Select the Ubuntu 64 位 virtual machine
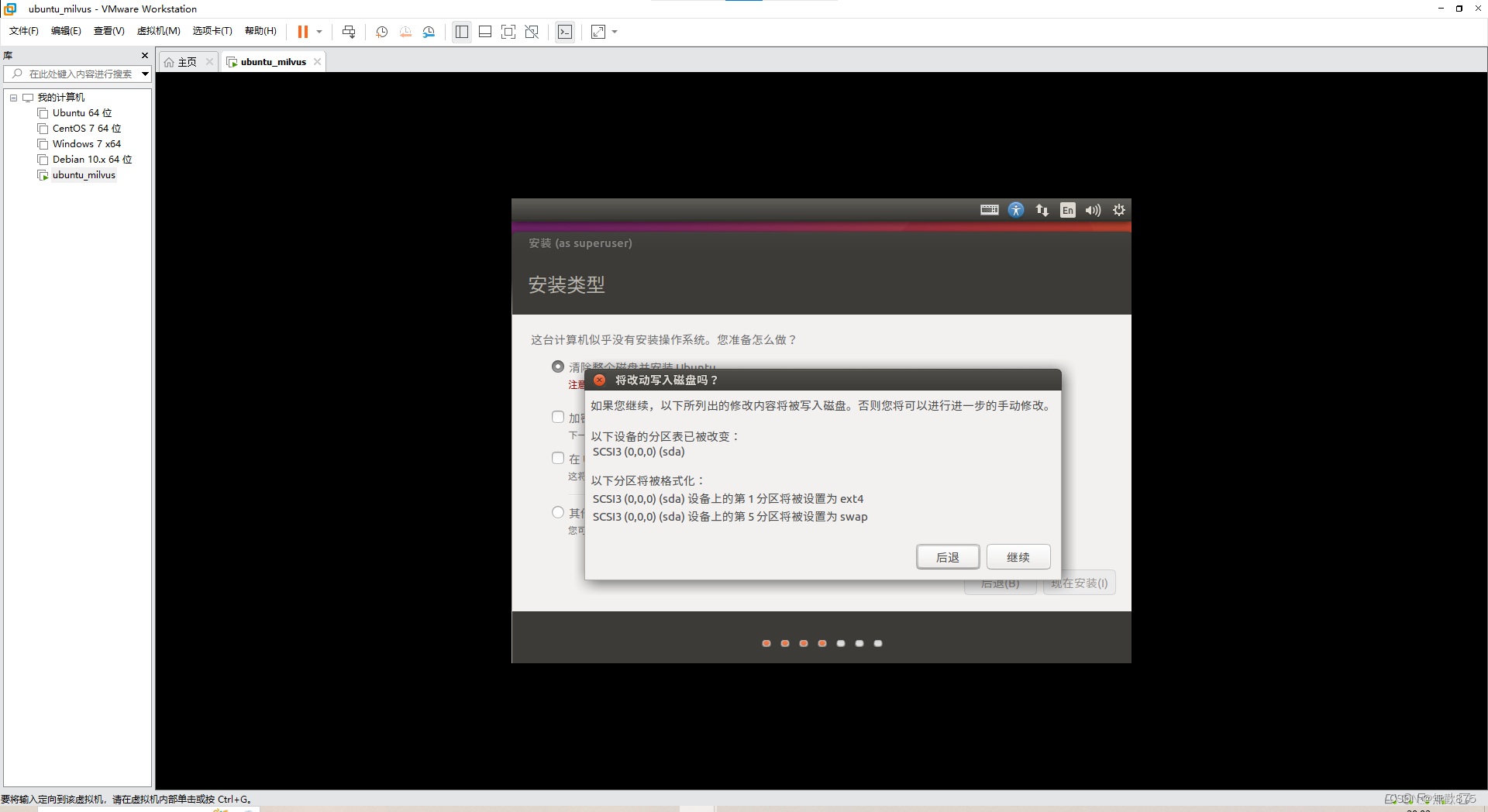 (82, 113)
